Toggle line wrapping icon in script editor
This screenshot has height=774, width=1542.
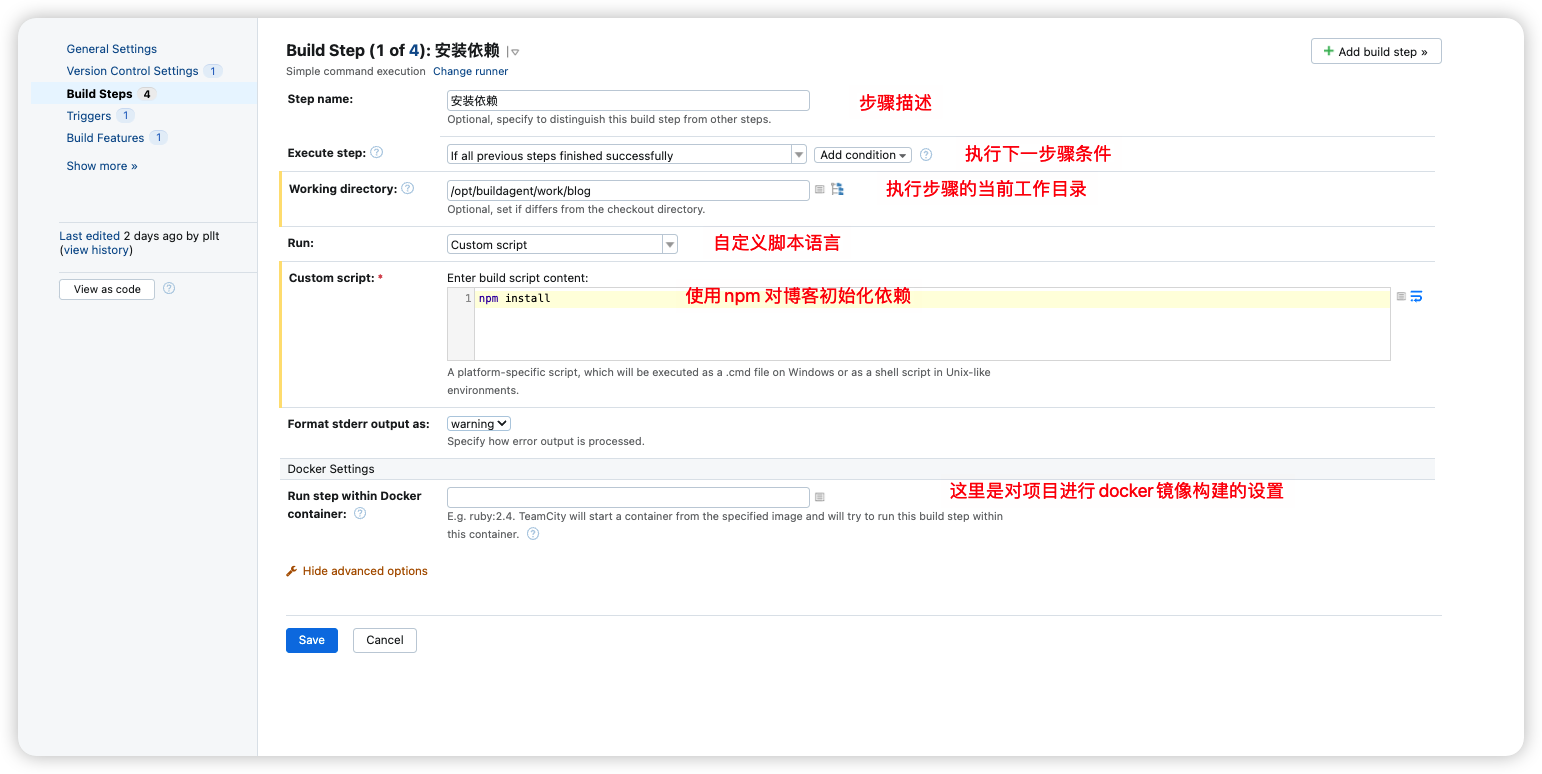point(1416,297)
